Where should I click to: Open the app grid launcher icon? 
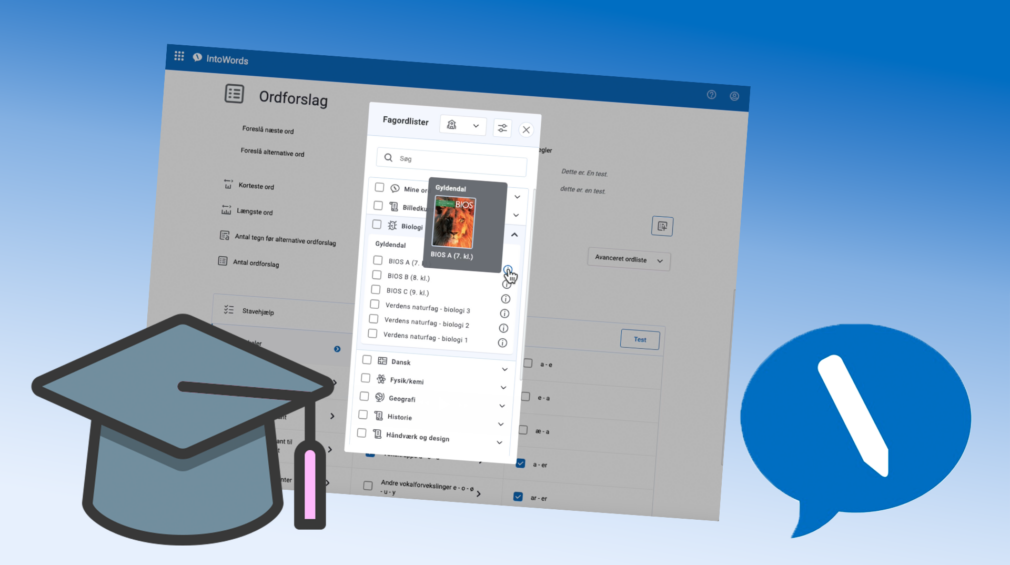tap(179, 56)
